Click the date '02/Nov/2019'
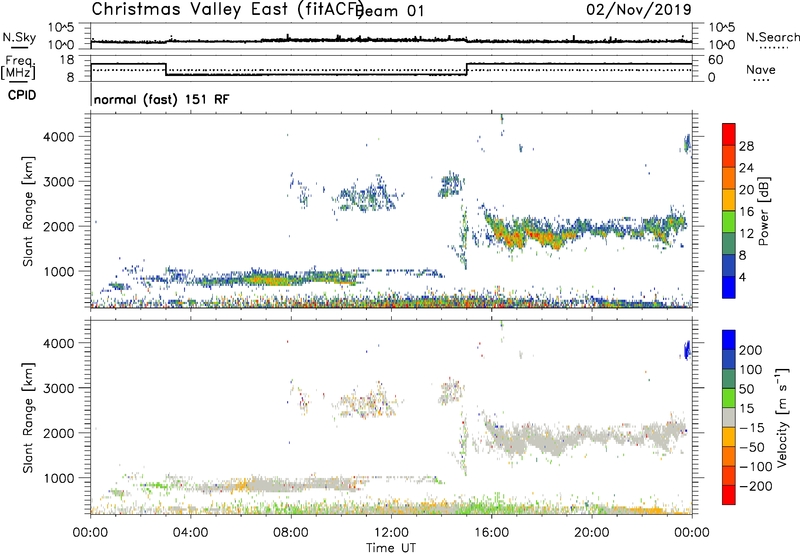This screenshot has height=554, width=800. tap(639, 9)
